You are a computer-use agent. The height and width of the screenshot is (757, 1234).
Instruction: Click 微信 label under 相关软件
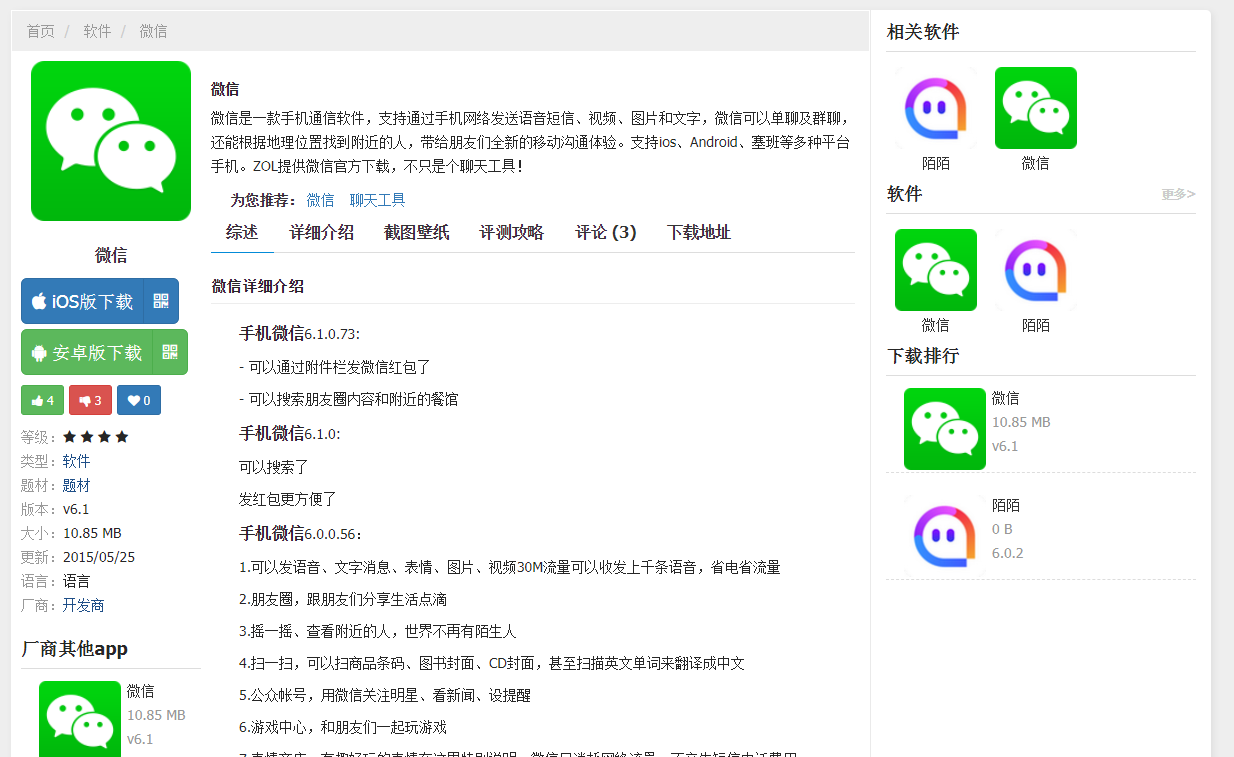point(1036,162)
